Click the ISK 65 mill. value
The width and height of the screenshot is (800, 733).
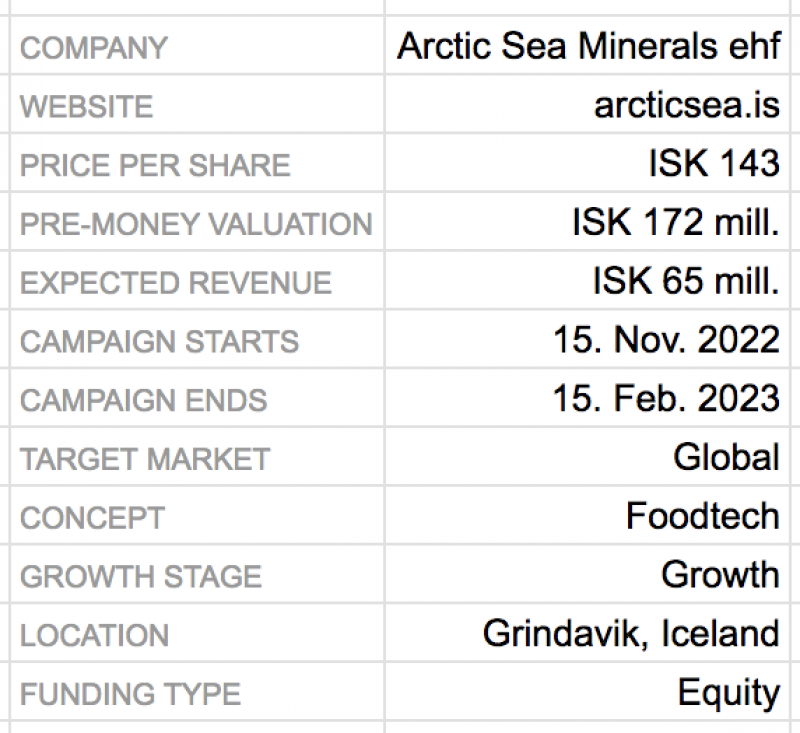[685, 282]
